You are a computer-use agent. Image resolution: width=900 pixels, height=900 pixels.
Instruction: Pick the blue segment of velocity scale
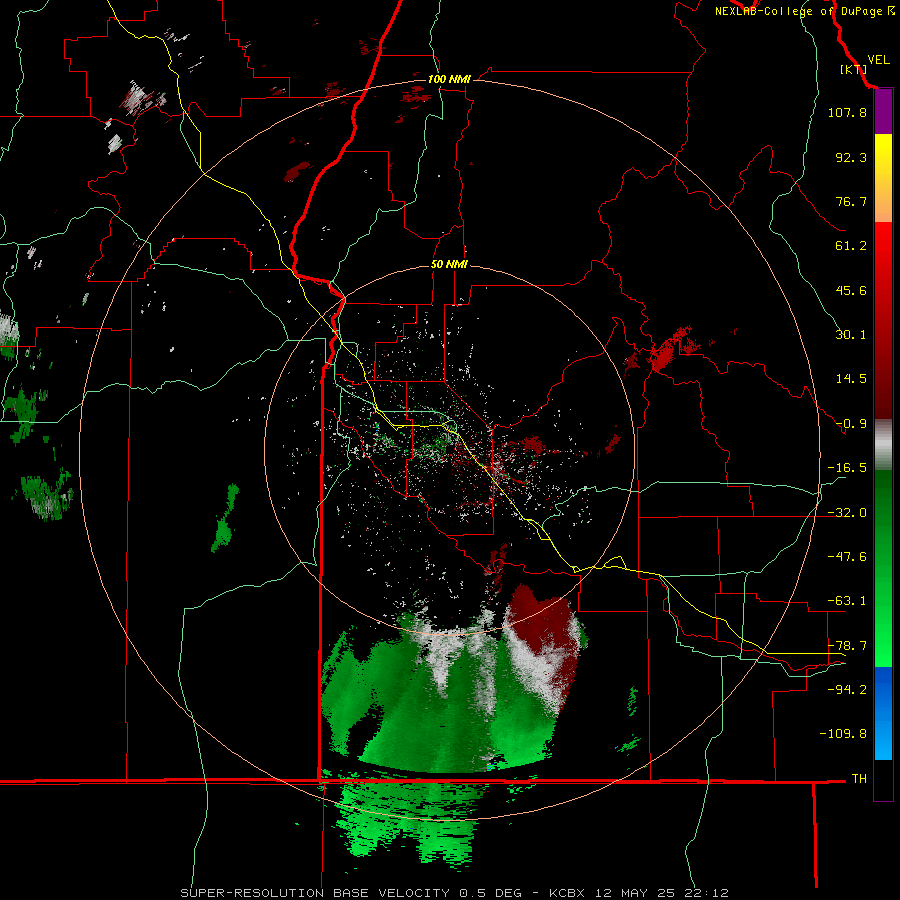click(883, 713)
